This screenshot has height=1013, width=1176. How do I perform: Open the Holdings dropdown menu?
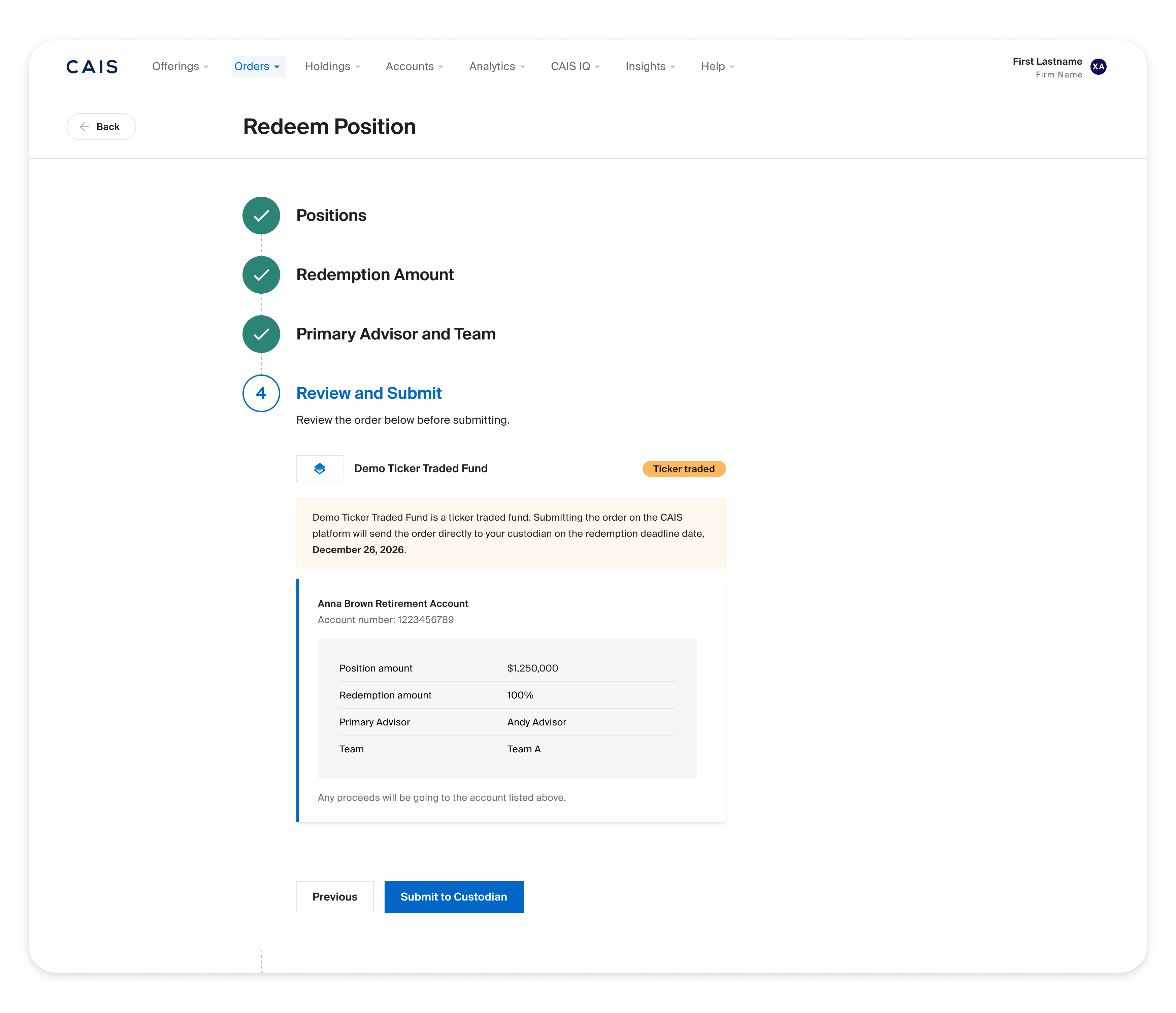(x=333, y=66)
